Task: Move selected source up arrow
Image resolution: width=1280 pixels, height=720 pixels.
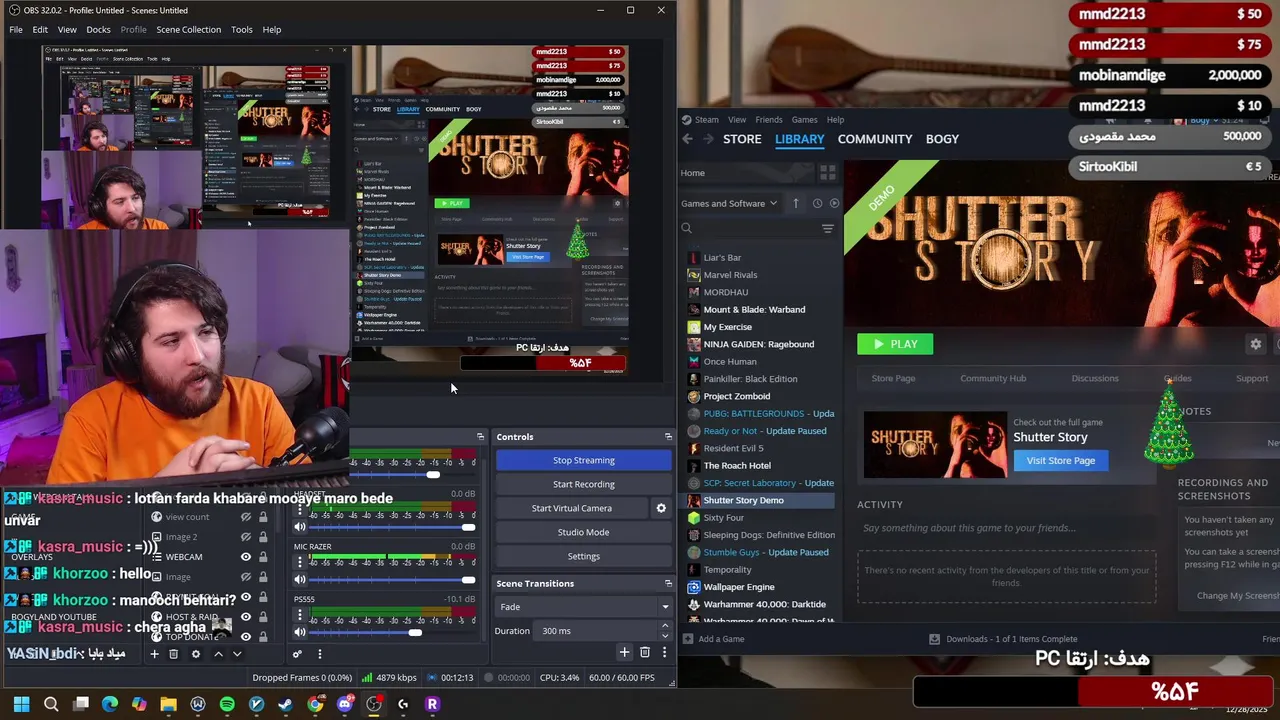Action: tap(218, 654)
